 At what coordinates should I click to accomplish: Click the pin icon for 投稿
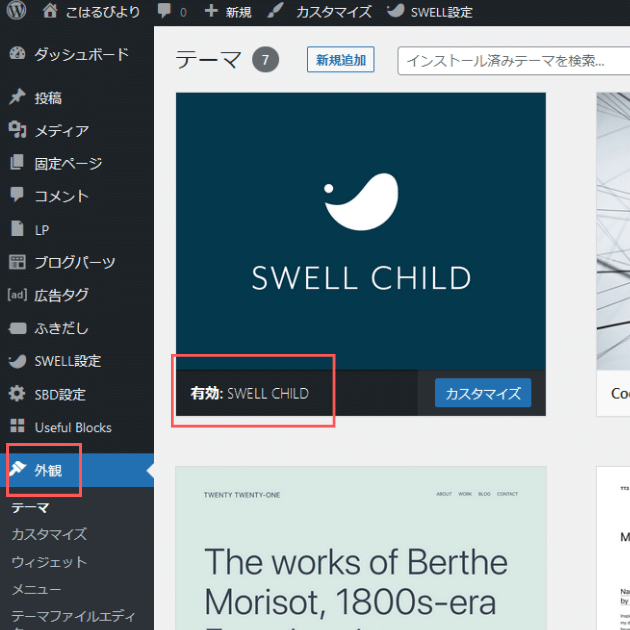pyautogui.click(x=17, y=97)
